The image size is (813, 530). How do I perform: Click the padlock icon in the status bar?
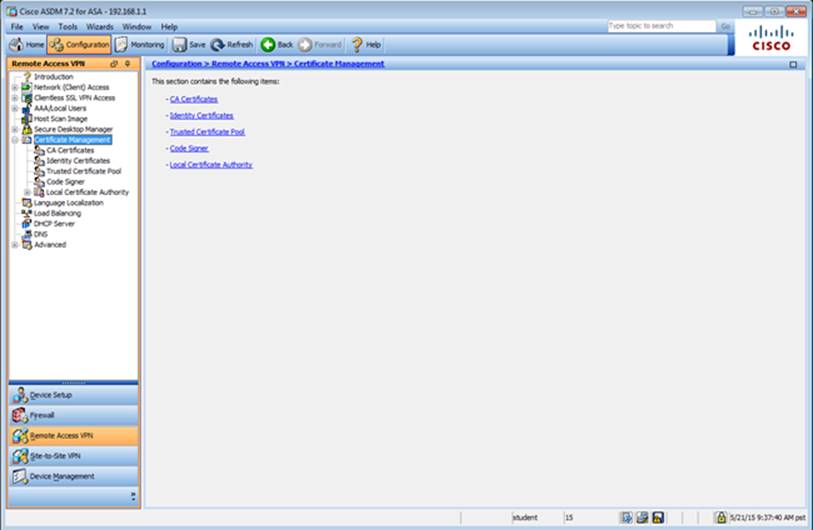coord(720,517)
